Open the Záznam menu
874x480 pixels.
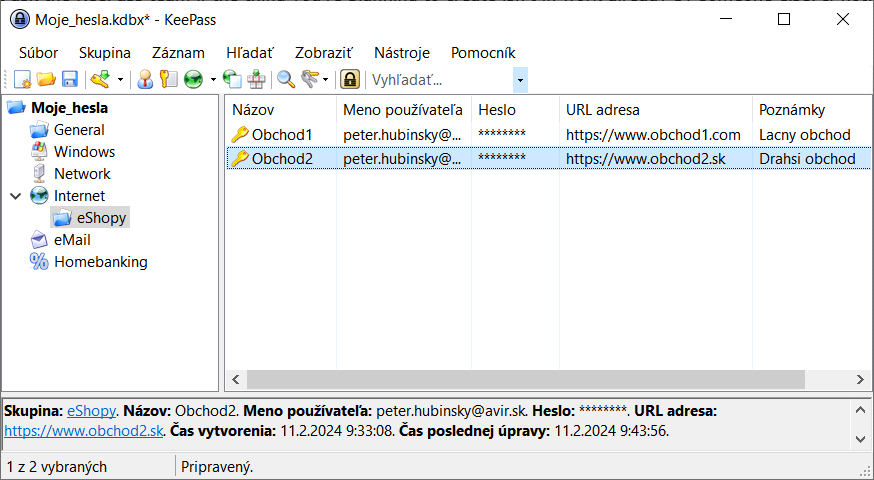click(x=178, y=53)
